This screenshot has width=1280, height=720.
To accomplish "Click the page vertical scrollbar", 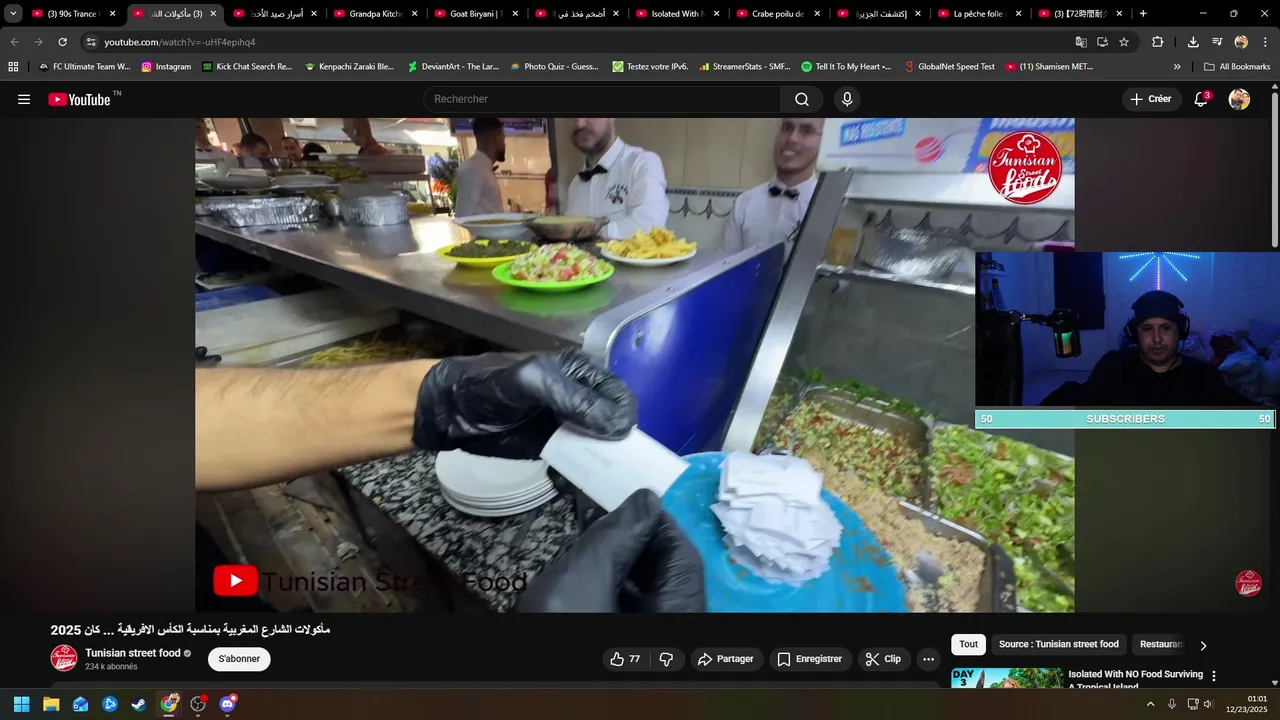I will point(1274,168).
